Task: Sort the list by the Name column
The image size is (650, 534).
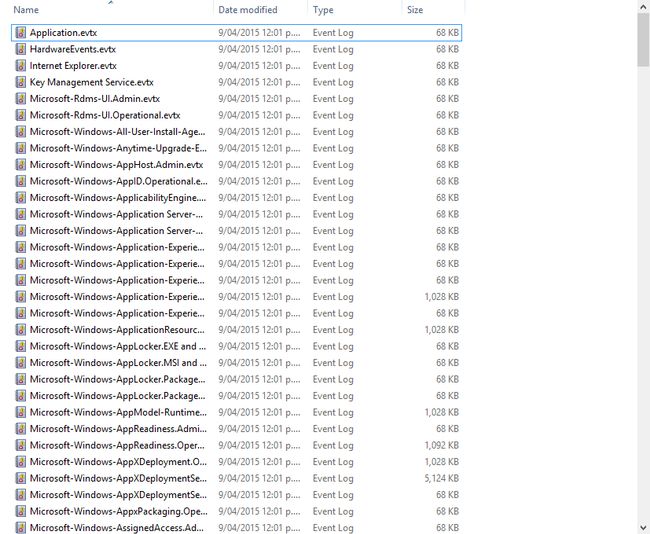Action: (x=26, y=10)
